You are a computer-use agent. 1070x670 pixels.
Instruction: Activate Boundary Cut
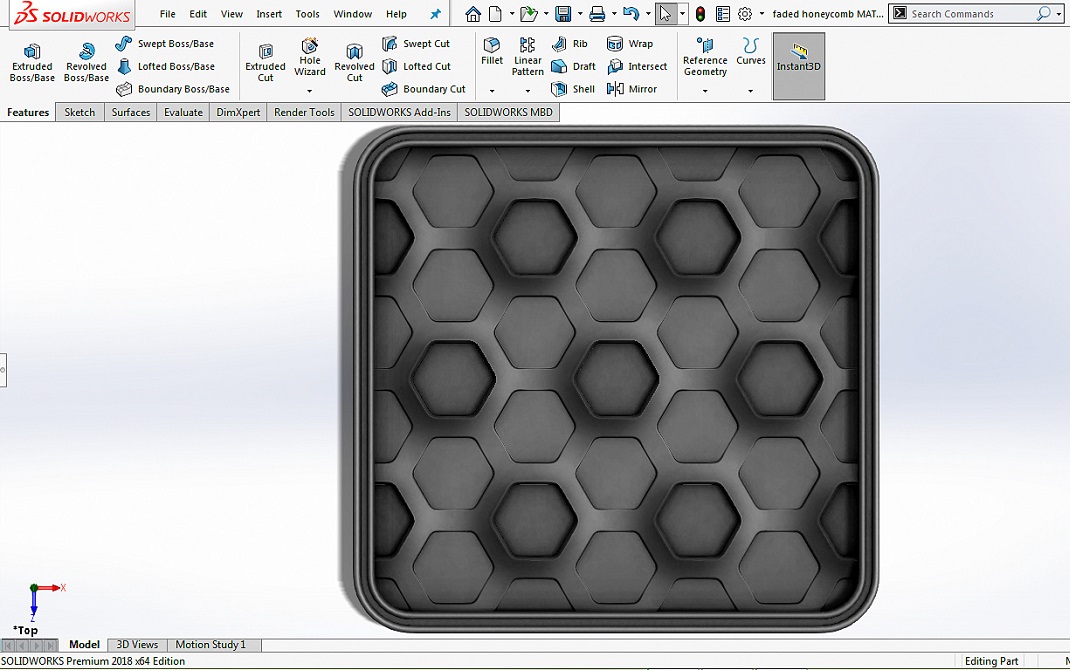click(x=423, y=89)
